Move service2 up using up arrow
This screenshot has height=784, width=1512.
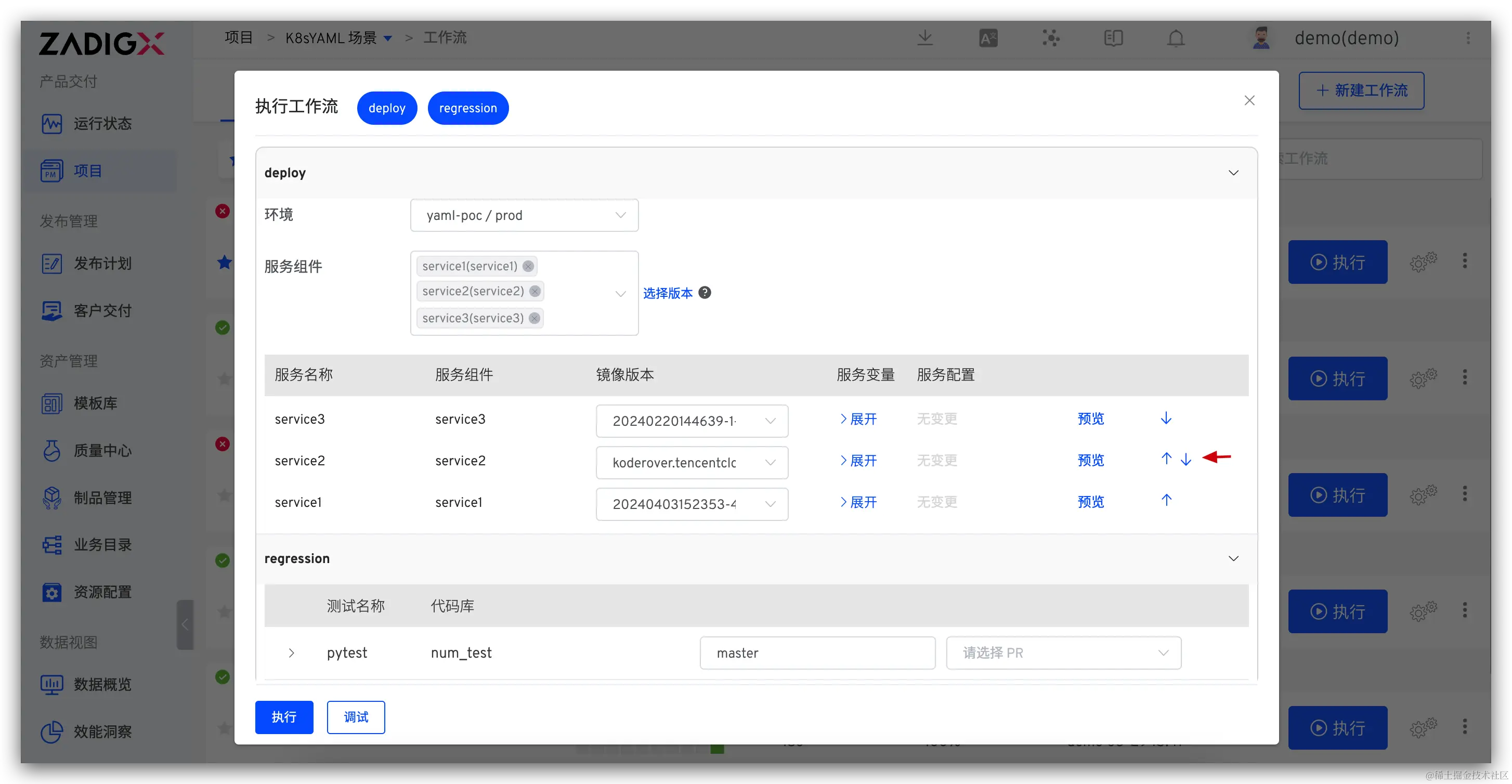tap(1166, 459)
